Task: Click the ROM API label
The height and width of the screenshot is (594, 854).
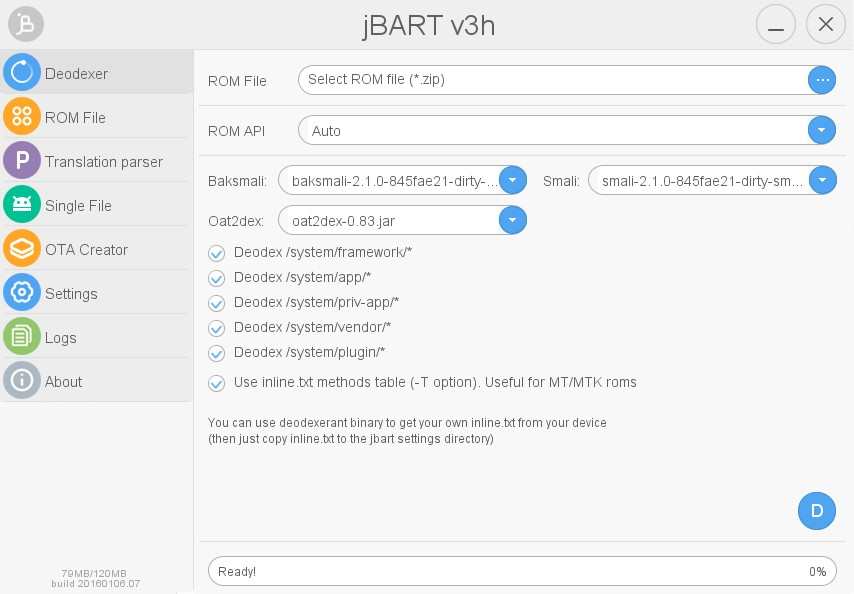Action: (236, 131)
